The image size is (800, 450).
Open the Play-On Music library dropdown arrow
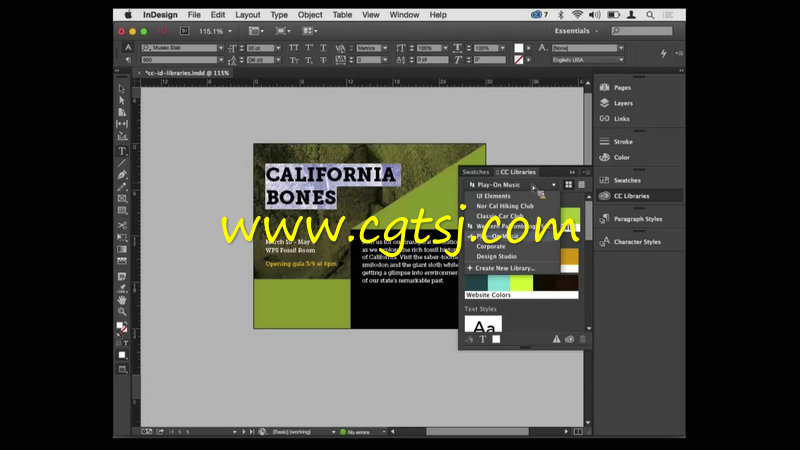[554, 185]
